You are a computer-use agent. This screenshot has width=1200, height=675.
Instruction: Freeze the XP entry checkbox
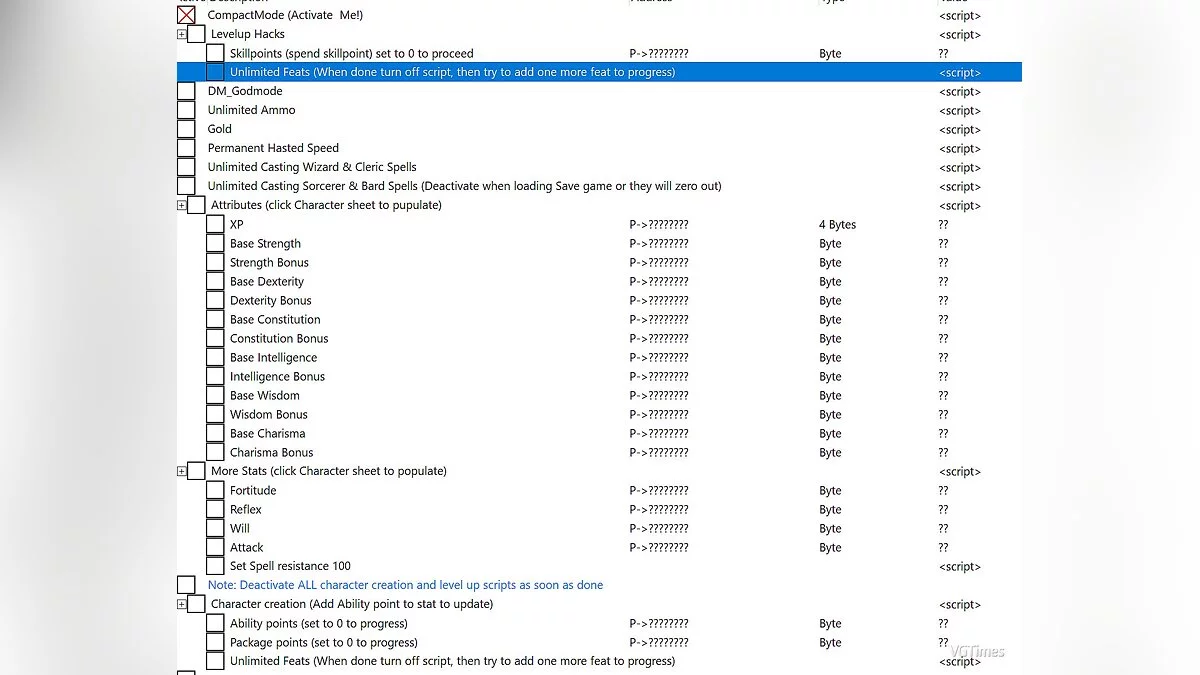[x=215, y=224]
